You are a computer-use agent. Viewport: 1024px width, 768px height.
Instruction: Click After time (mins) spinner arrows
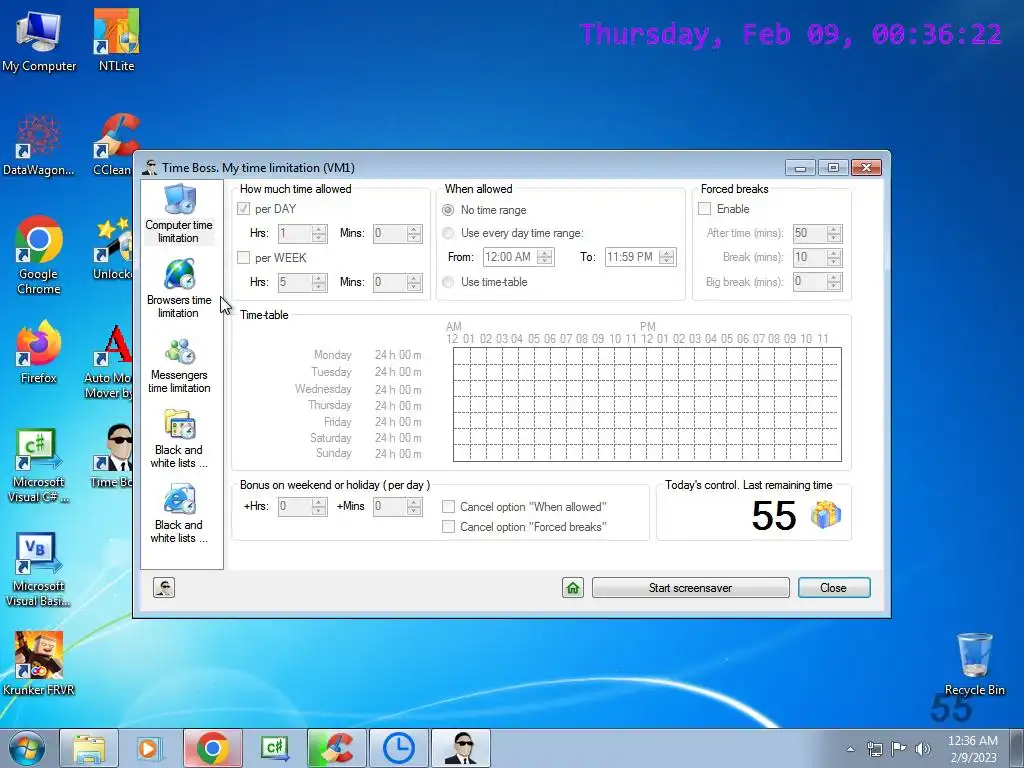(833, 233)
